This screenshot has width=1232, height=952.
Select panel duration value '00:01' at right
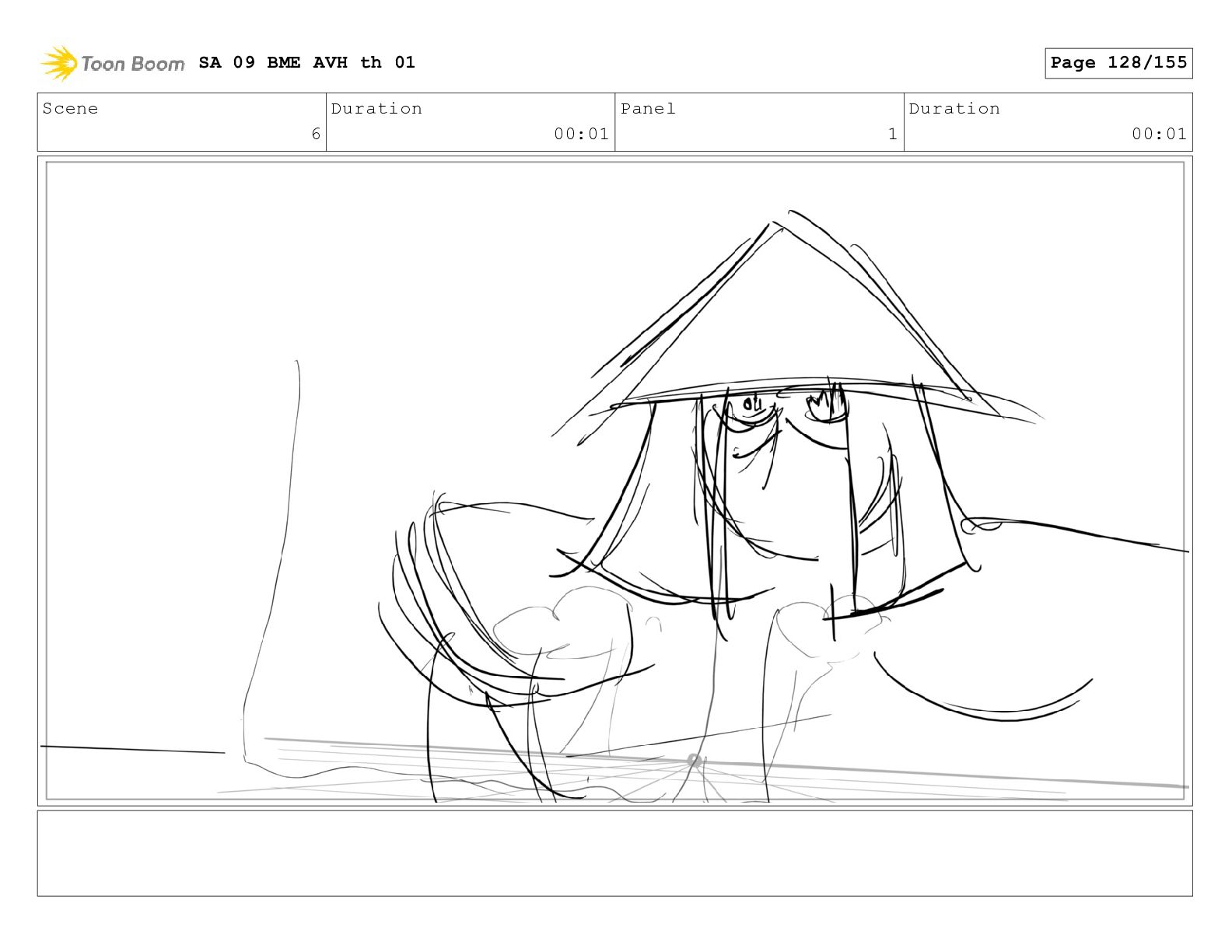[x=1159, y=134]
